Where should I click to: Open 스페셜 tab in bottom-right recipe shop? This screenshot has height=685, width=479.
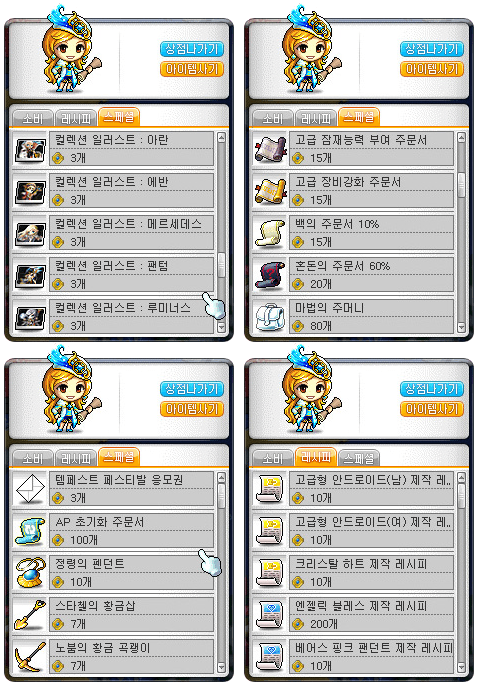pyautogui.click(x=359, y=458)
